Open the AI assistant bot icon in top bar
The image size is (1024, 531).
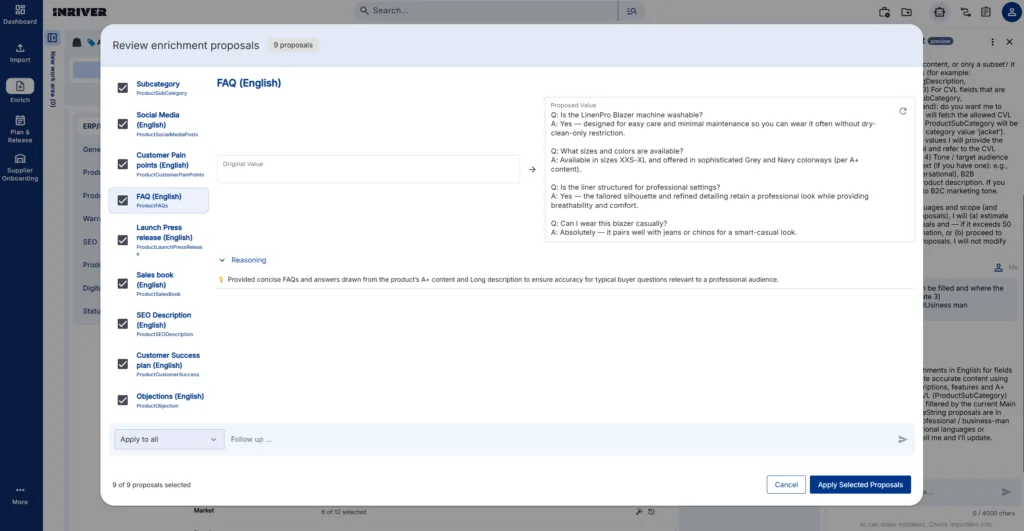click(x=939, y=12)
